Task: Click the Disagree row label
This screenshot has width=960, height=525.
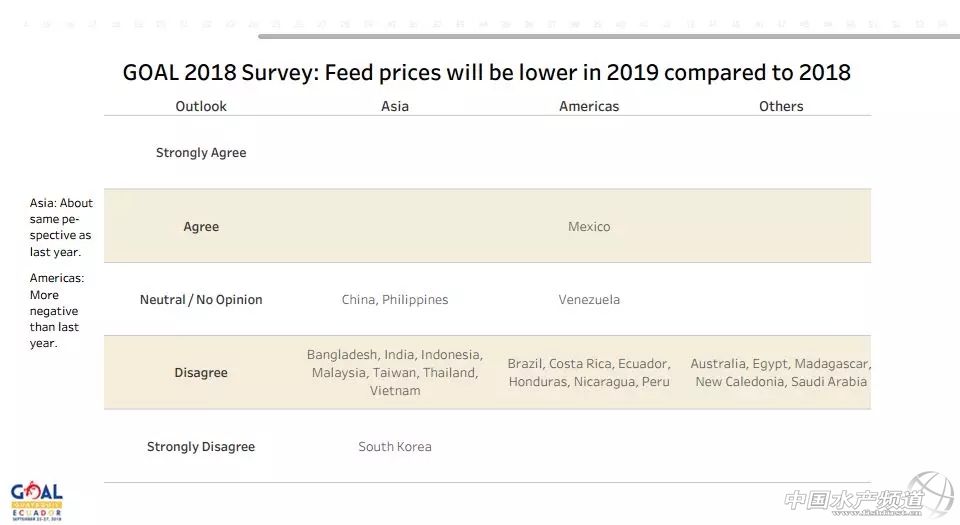Action: point(201,373)
